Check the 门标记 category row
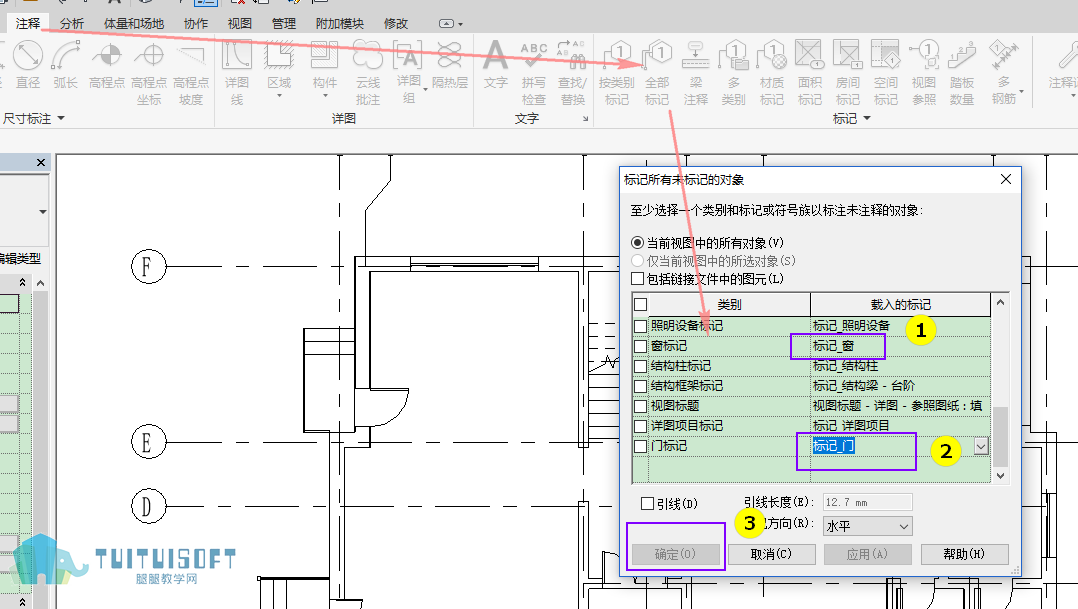The image size is (1078, 609). click(x=641, y=446)
